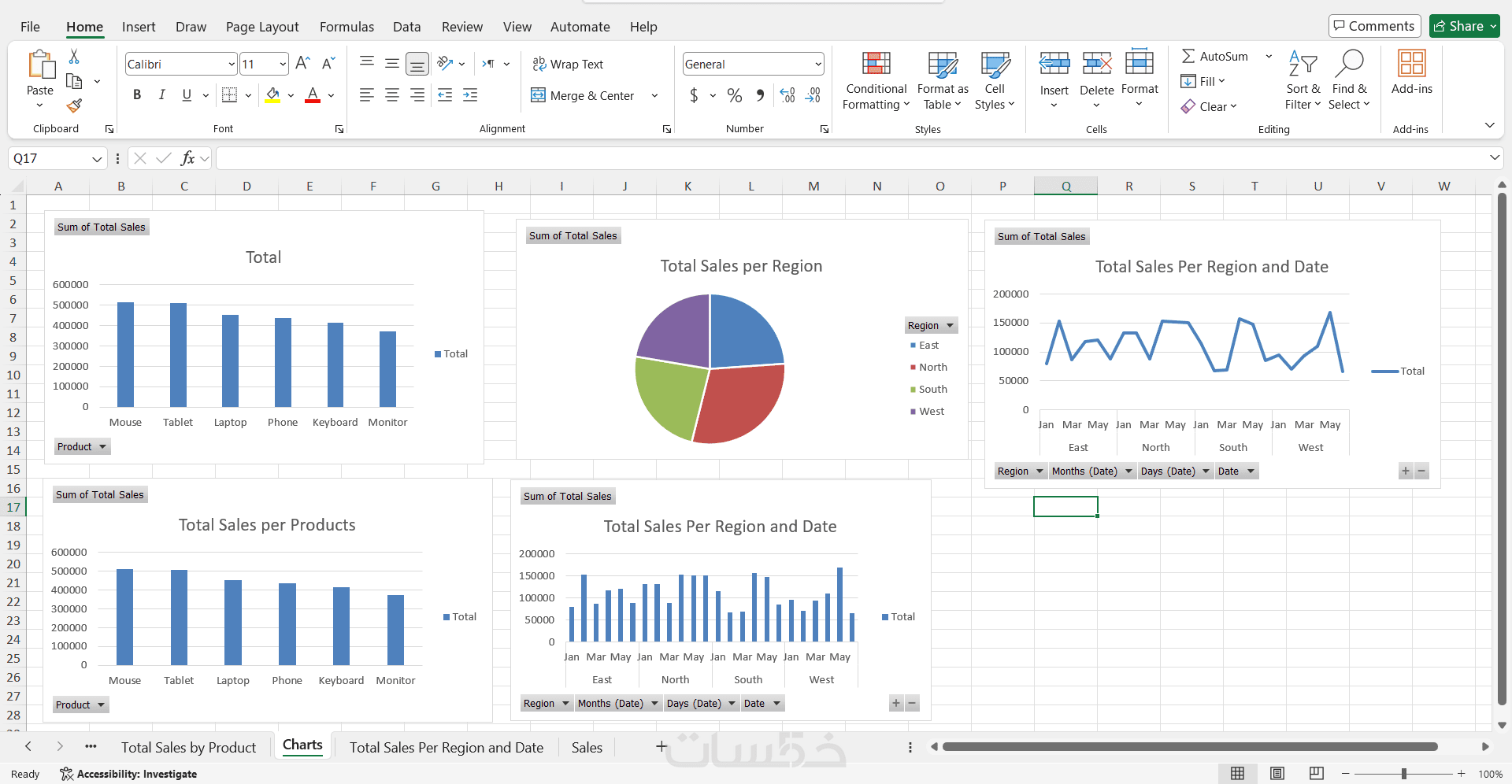Decrease font size with the smaller A icon
1512x784 pixels.
coord(328,64)
